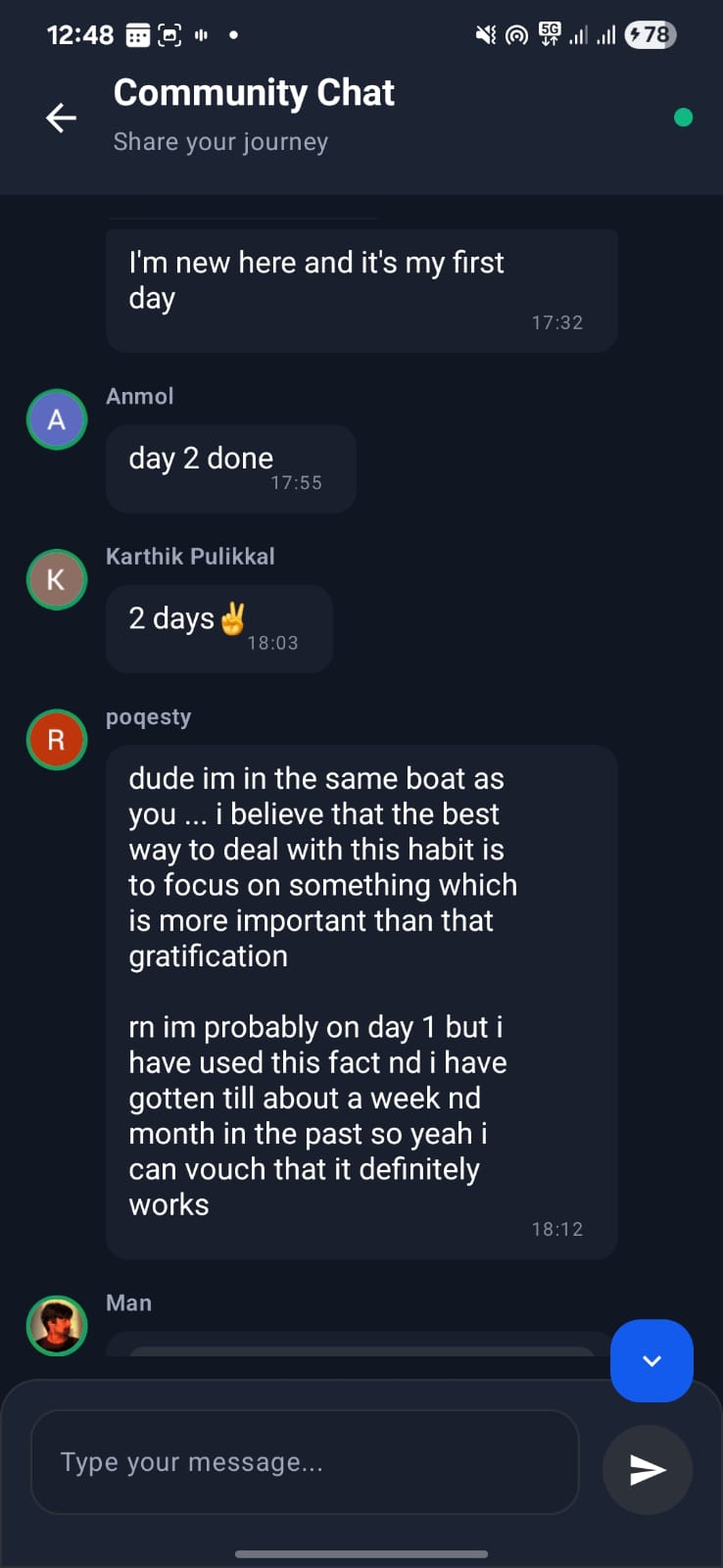Tap poqesty's long message bubble
The height and width of the screenshot is (1568, 723).
pos(361,1001)
